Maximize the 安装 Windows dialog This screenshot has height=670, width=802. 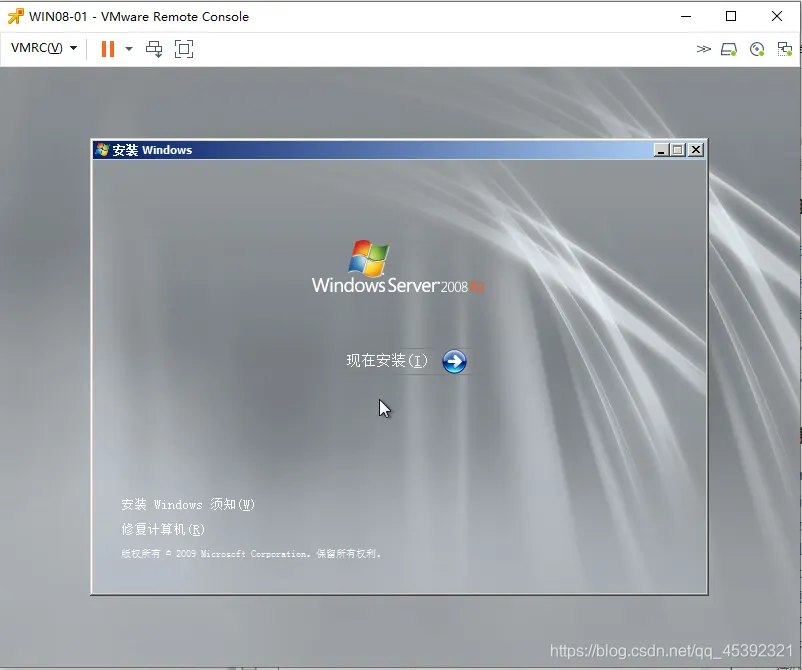678,150
